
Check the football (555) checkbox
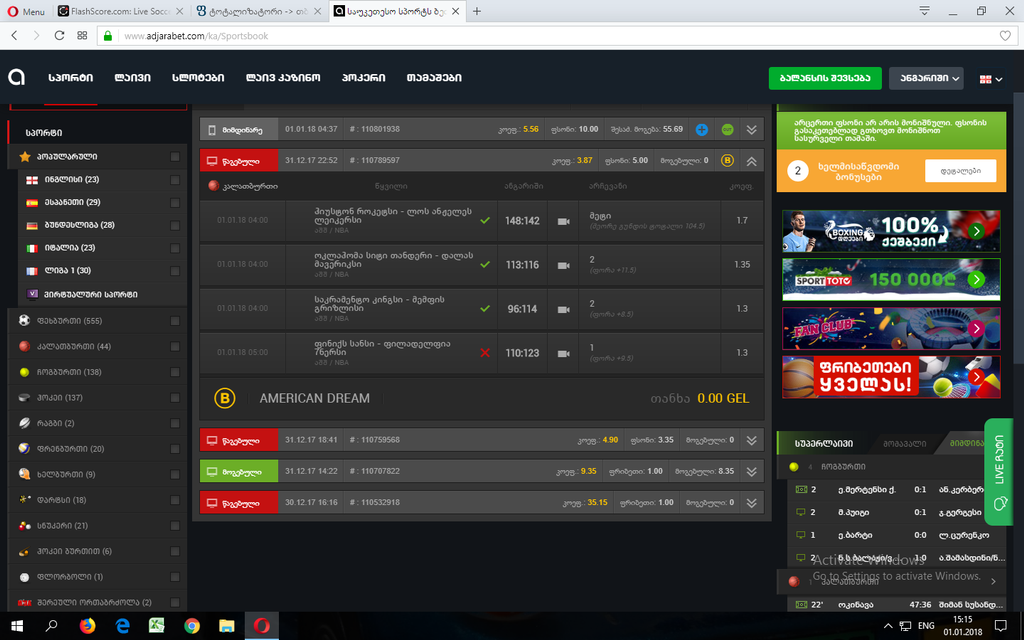point(174,321)
